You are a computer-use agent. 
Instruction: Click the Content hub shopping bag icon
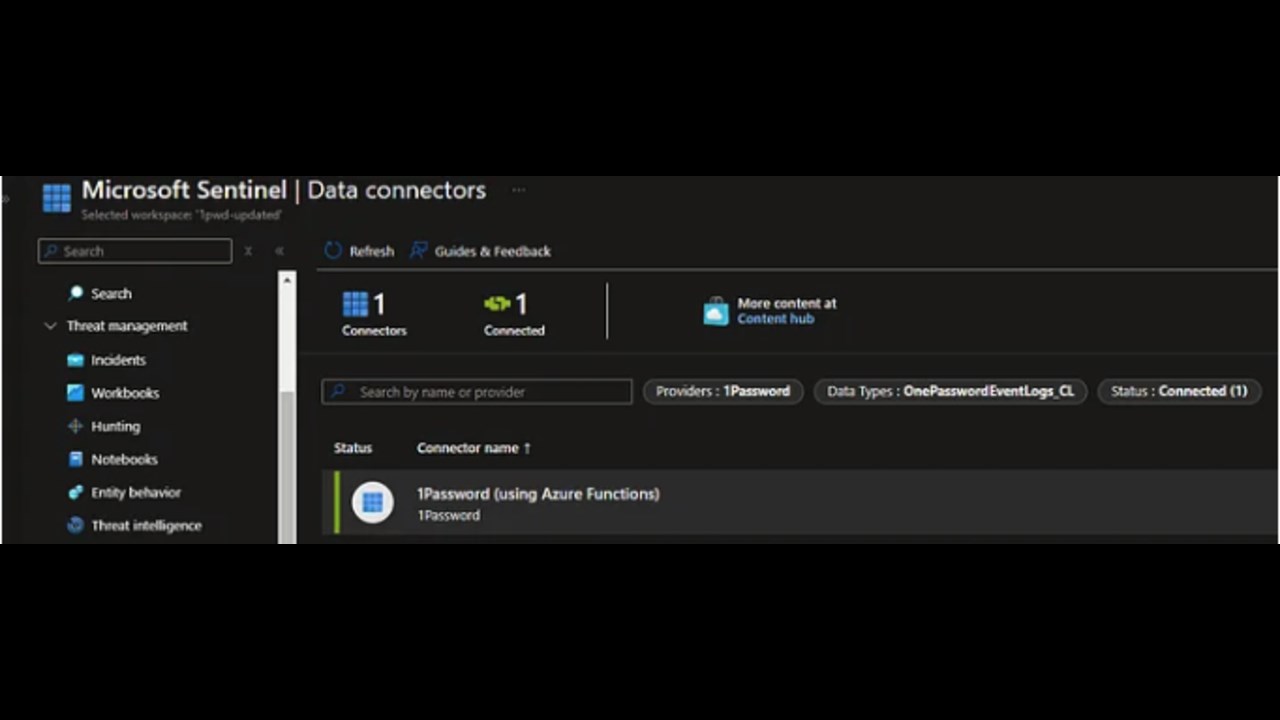coord(716,311)
